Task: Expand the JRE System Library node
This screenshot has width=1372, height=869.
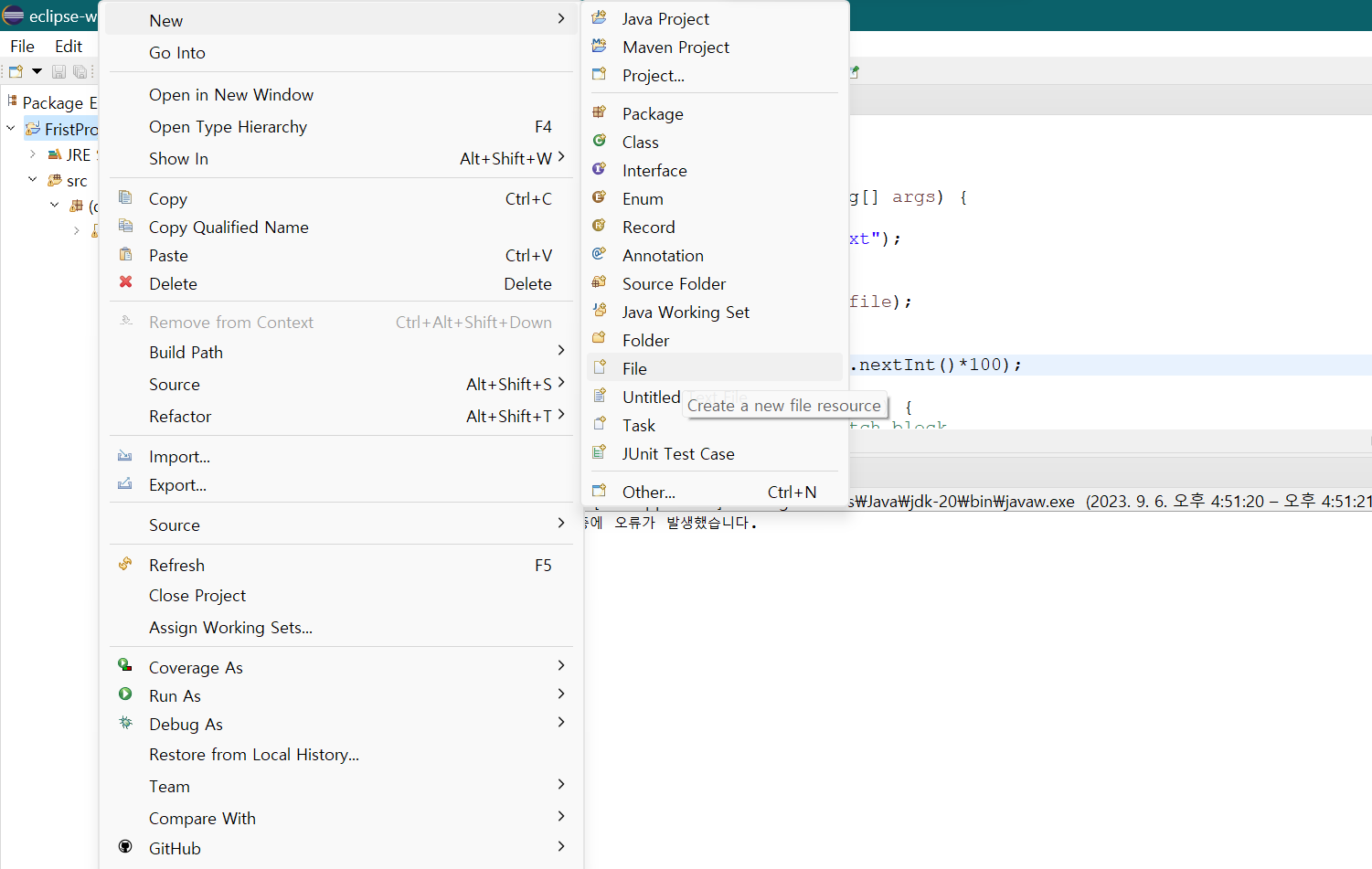Action: (33, 154)
